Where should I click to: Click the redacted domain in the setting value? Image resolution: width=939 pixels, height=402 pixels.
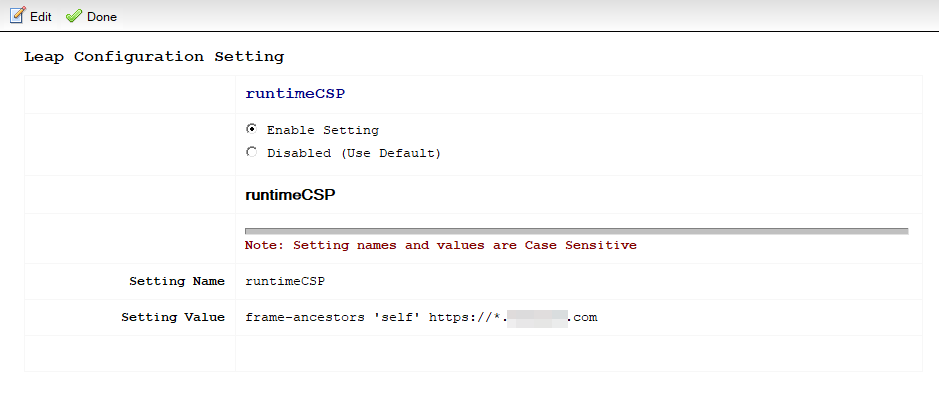537,317
